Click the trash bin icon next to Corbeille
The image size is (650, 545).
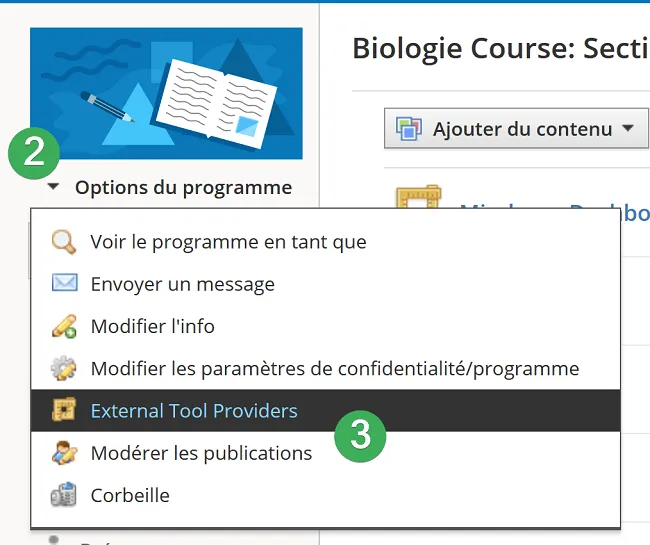click(x=63, y=494)
